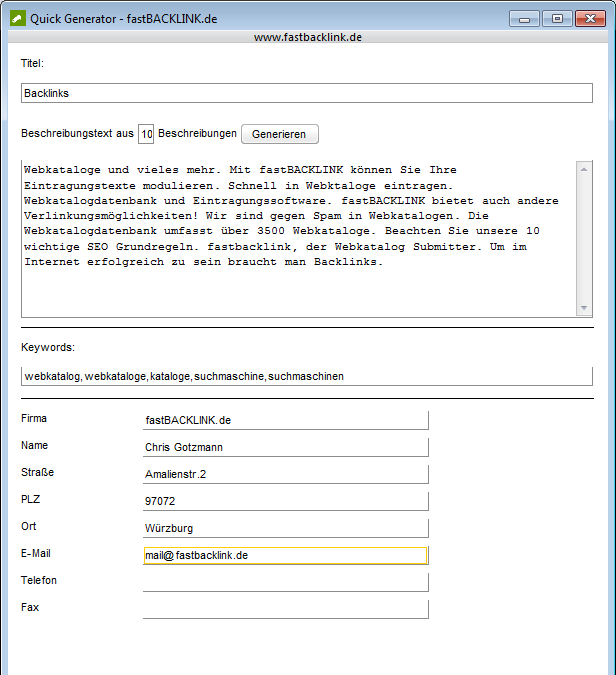Click the "Straße" label
The height and width of the screenshot is (675, 616).
[x=37, y=472]
